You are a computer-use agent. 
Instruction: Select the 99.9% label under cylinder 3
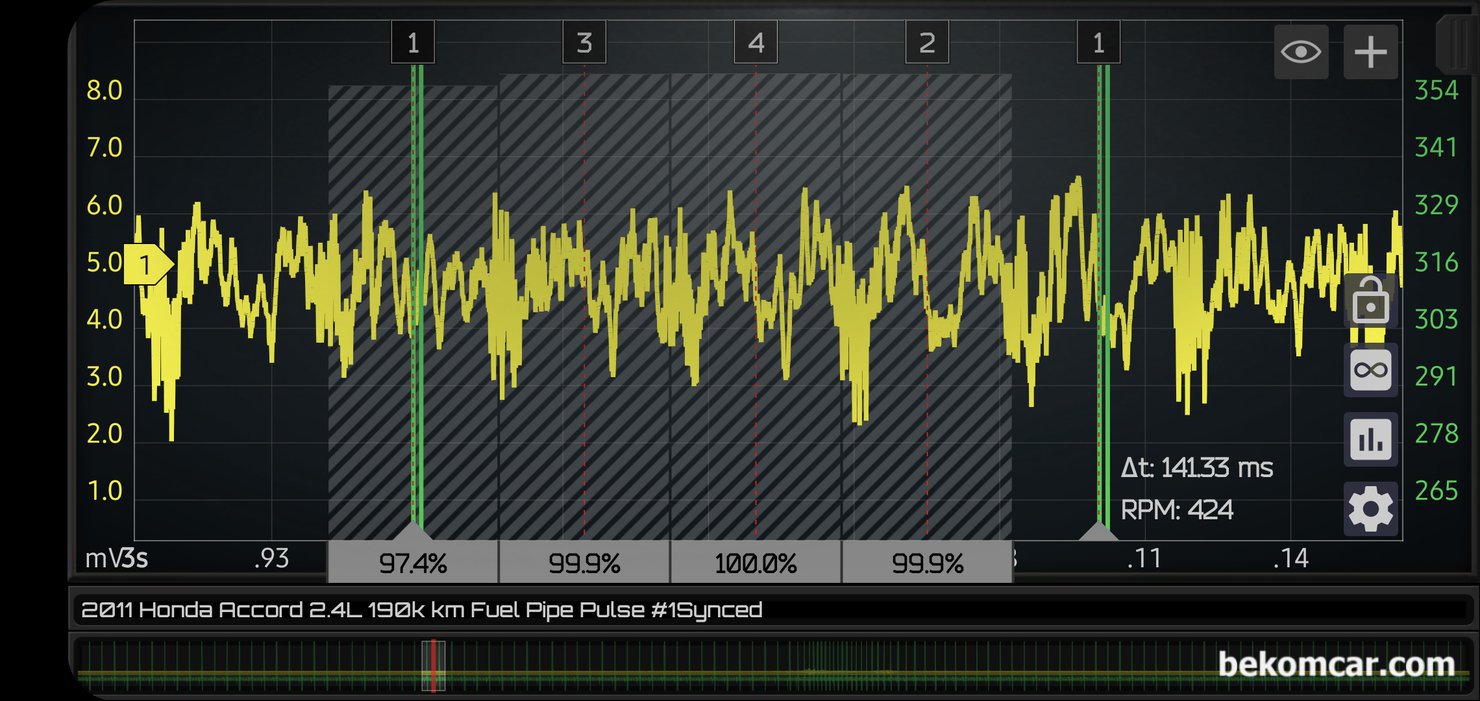click(x=584, y=563)
